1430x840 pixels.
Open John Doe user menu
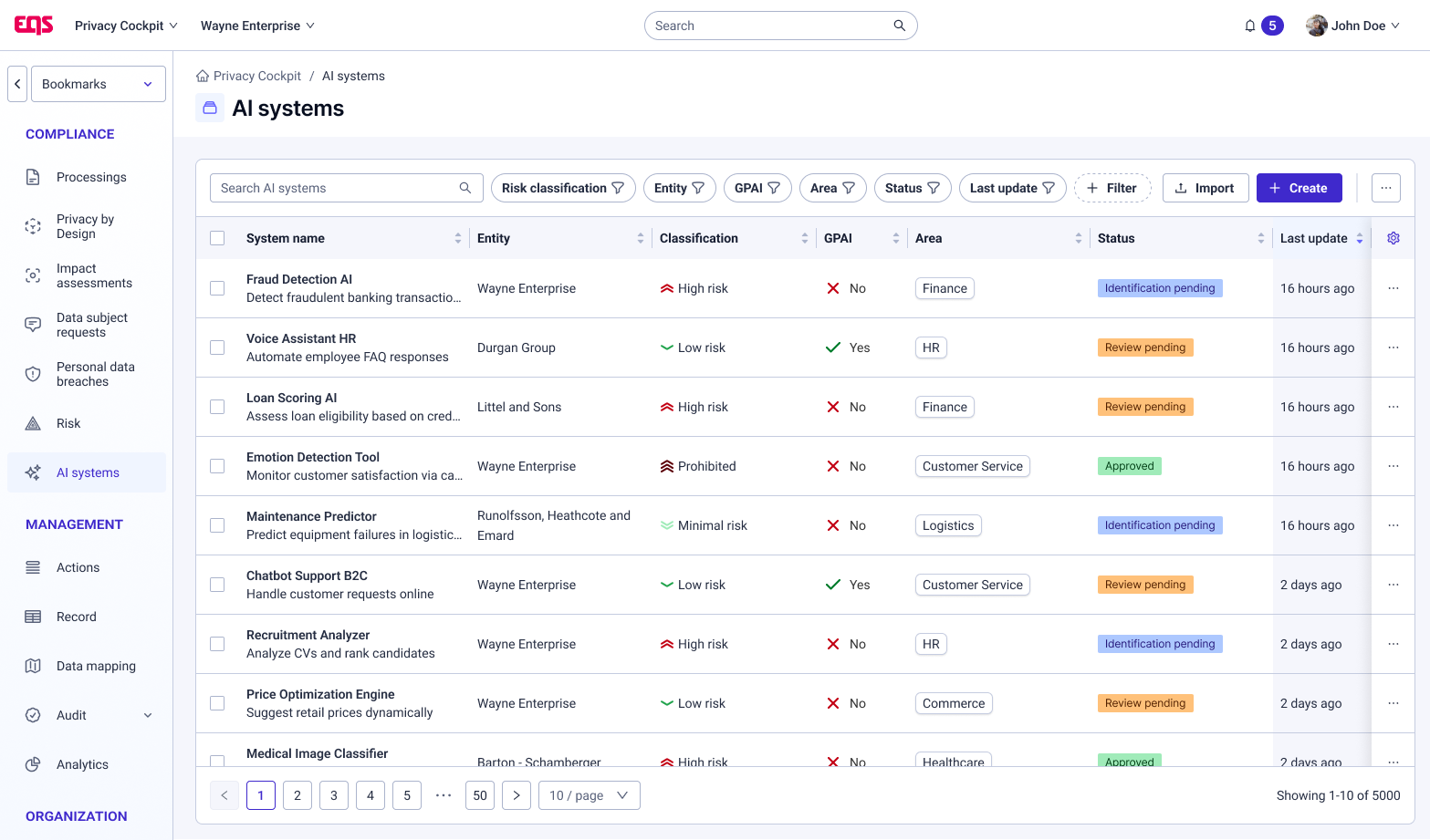(x=1352, y=26)
